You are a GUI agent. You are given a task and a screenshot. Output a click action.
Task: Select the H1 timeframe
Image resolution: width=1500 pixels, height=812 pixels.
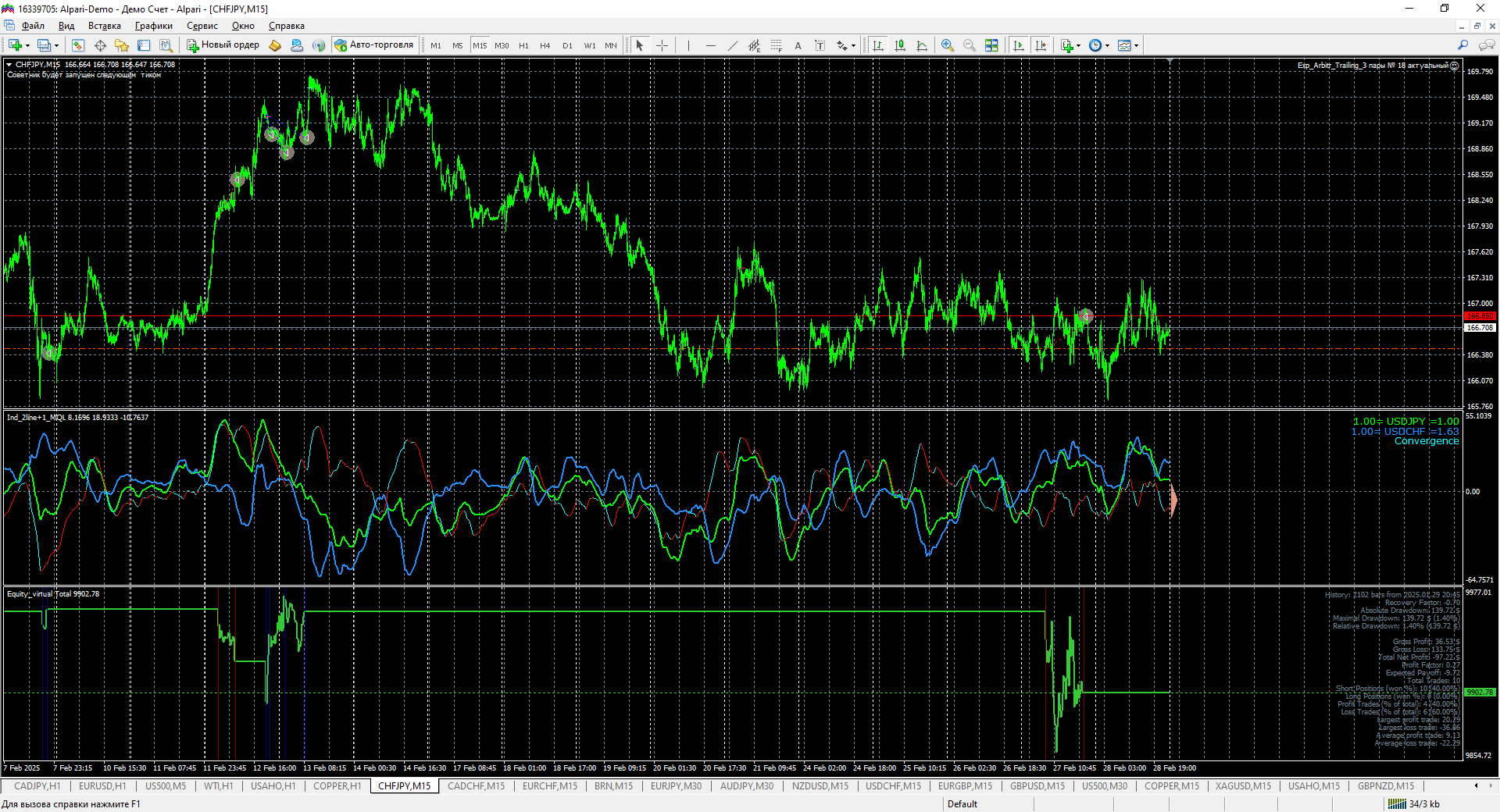523,45
